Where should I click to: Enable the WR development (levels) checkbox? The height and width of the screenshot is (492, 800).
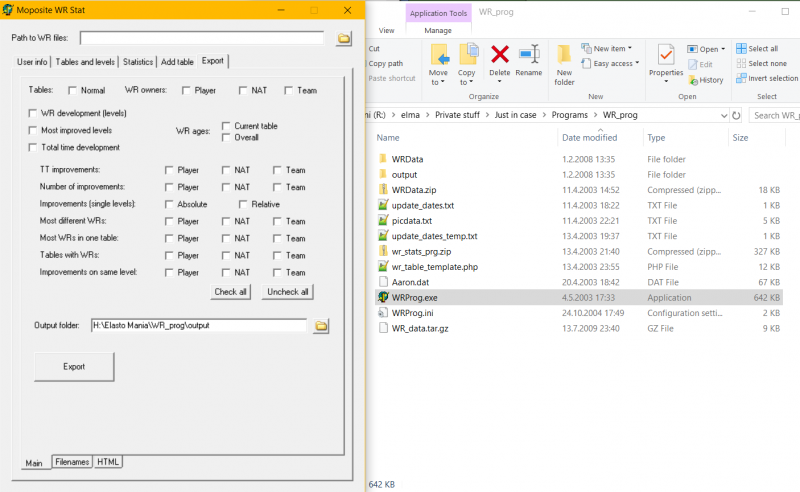(x=34, y=114)
